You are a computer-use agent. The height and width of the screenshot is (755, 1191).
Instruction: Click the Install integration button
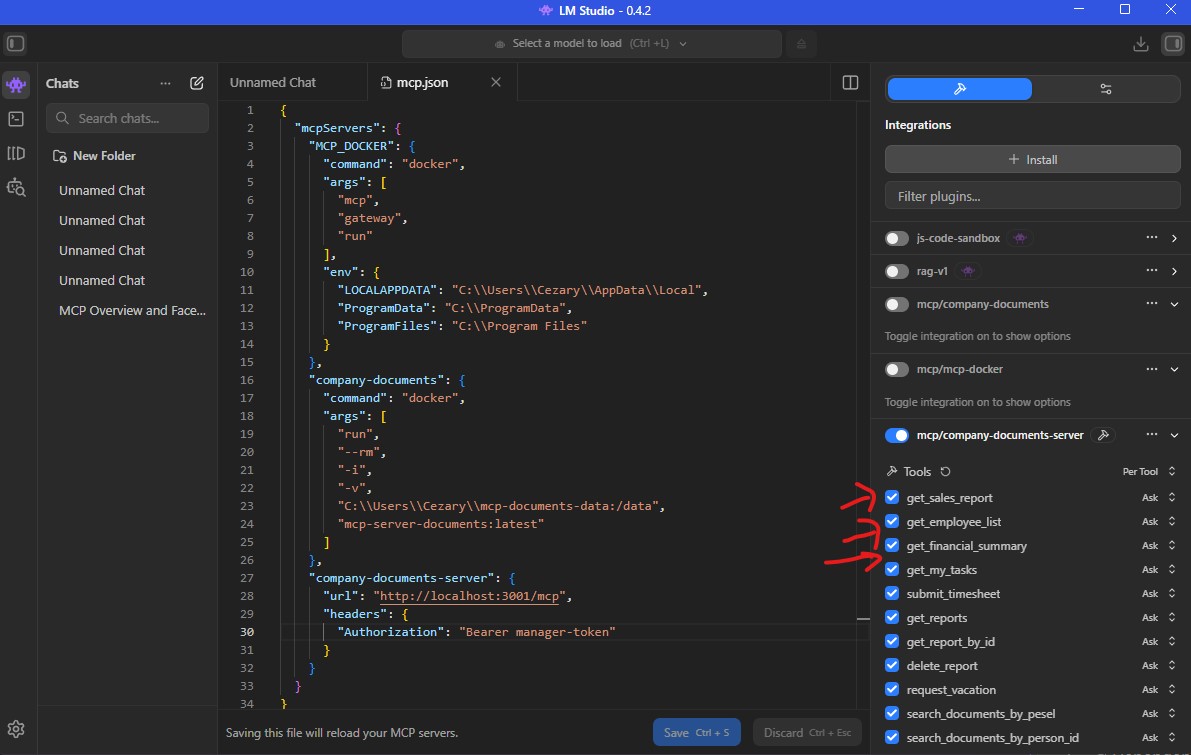click(x=1032, y=160)
